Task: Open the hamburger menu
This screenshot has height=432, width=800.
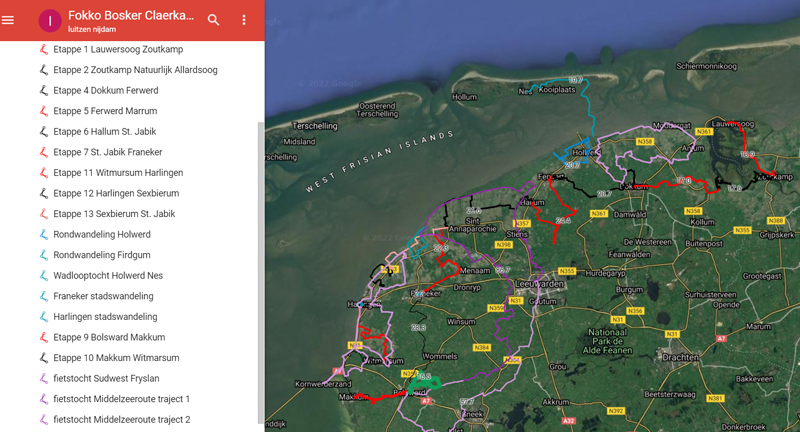Action: (8, 20)
